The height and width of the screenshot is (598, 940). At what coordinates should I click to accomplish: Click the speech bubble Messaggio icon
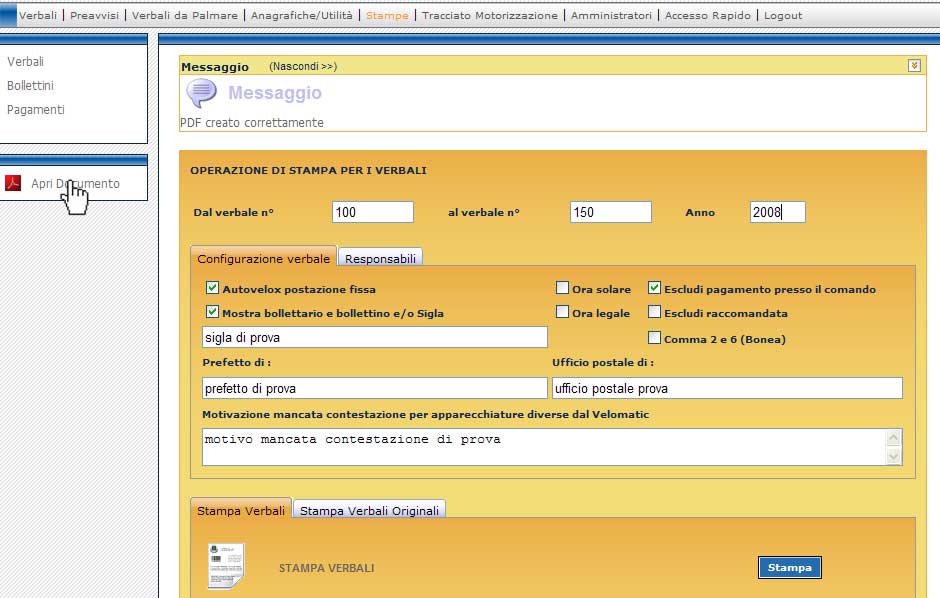(x=201, y=93)
